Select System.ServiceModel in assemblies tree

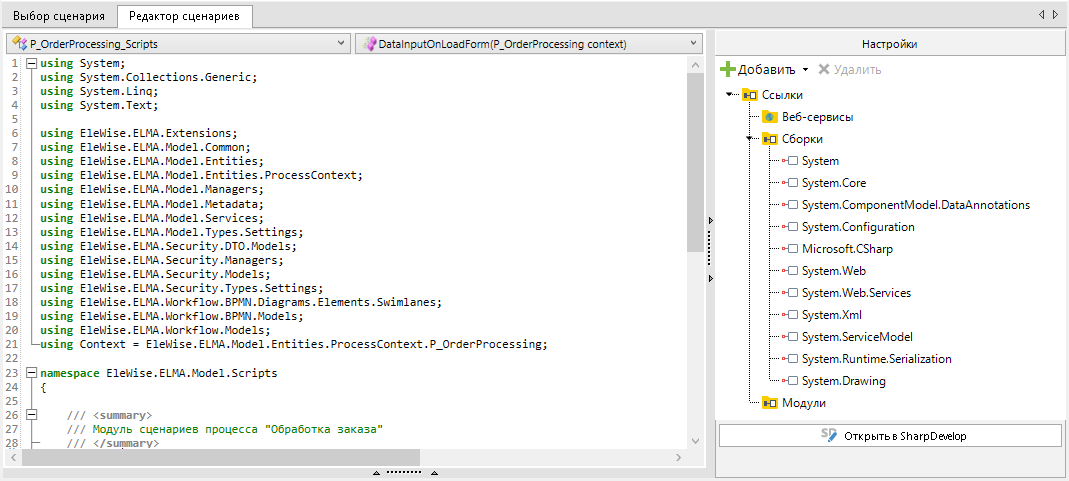pyautogui.click(x=856, y=337)
